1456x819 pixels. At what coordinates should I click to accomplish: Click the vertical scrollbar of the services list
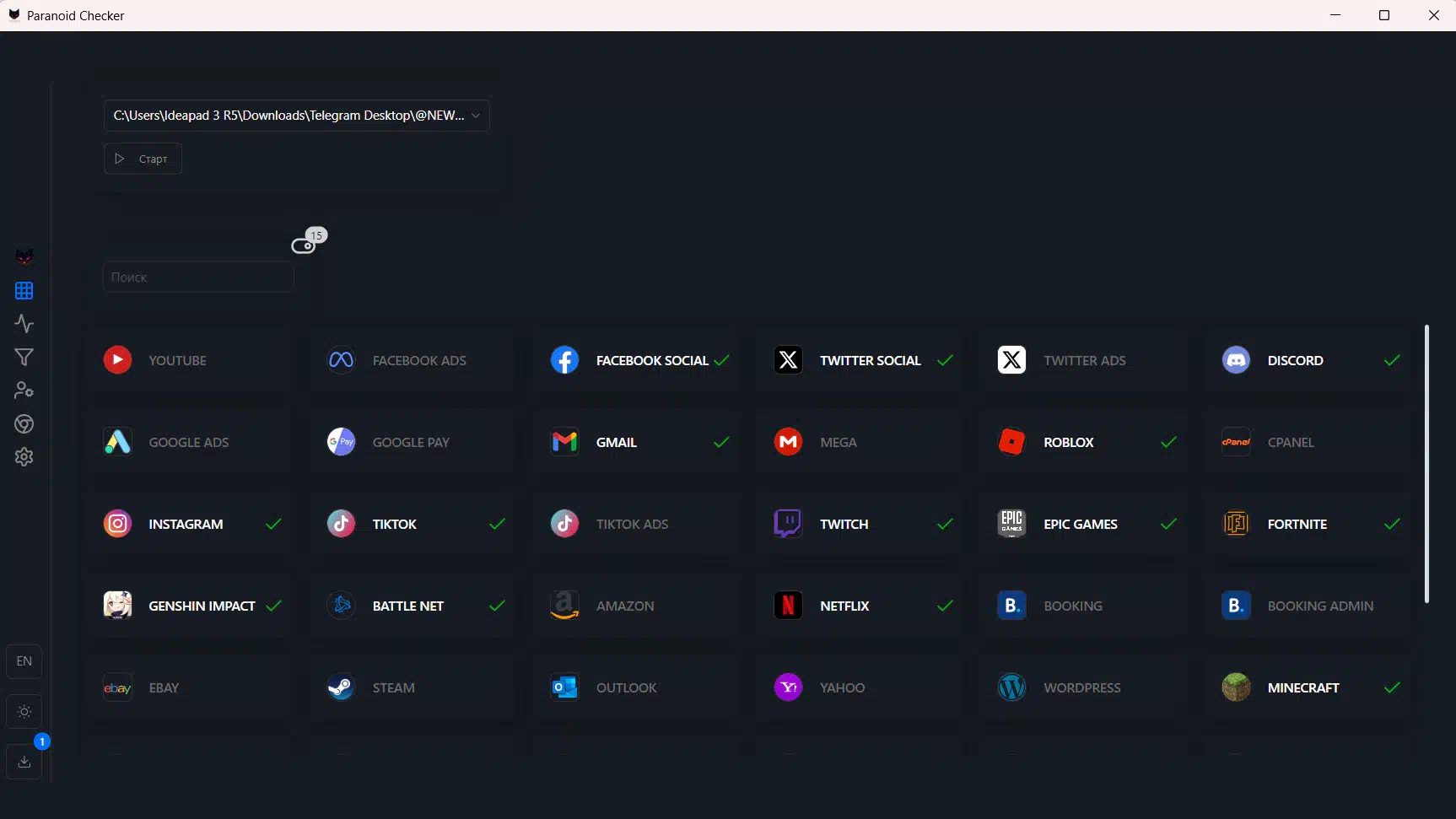click(1426, 464)
